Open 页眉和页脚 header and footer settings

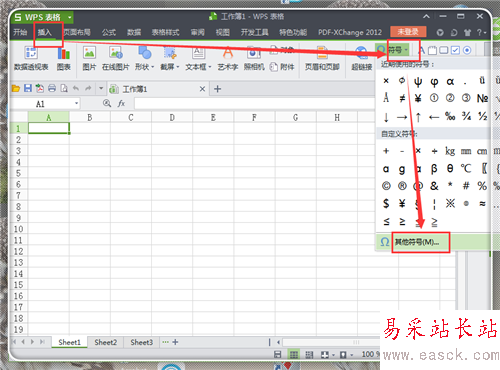coord(322,58)
